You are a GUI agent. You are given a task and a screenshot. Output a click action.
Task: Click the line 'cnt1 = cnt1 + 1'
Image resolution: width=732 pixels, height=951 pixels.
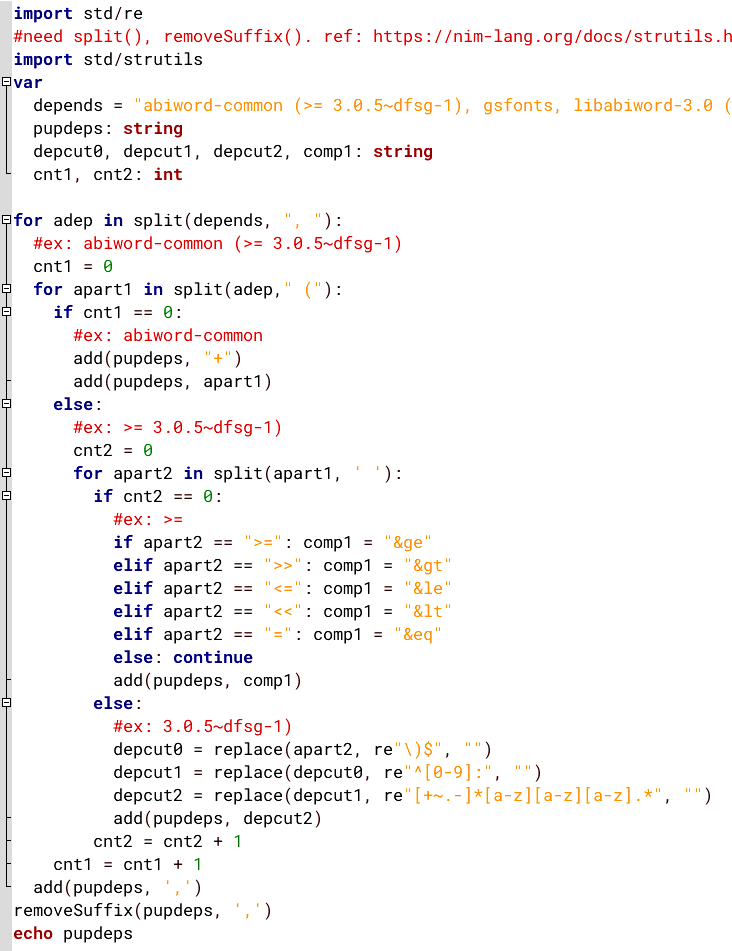128,865
